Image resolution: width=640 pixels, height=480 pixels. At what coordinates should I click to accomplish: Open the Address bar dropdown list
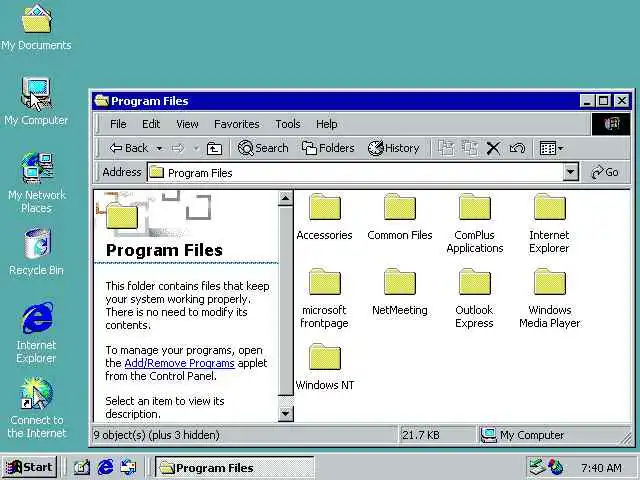(571, 172)
